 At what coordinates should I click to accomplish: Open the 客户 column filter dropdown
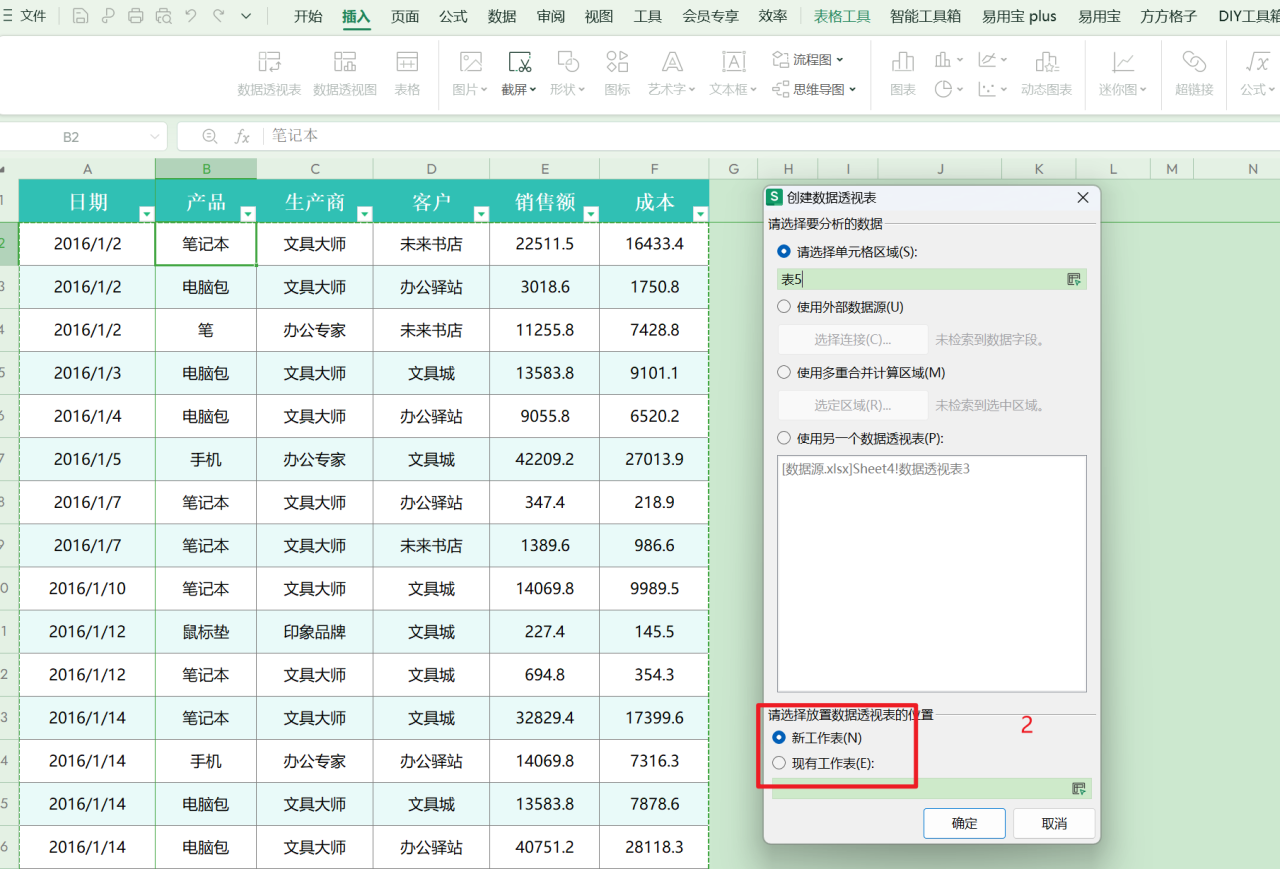[x=481, y=213]
